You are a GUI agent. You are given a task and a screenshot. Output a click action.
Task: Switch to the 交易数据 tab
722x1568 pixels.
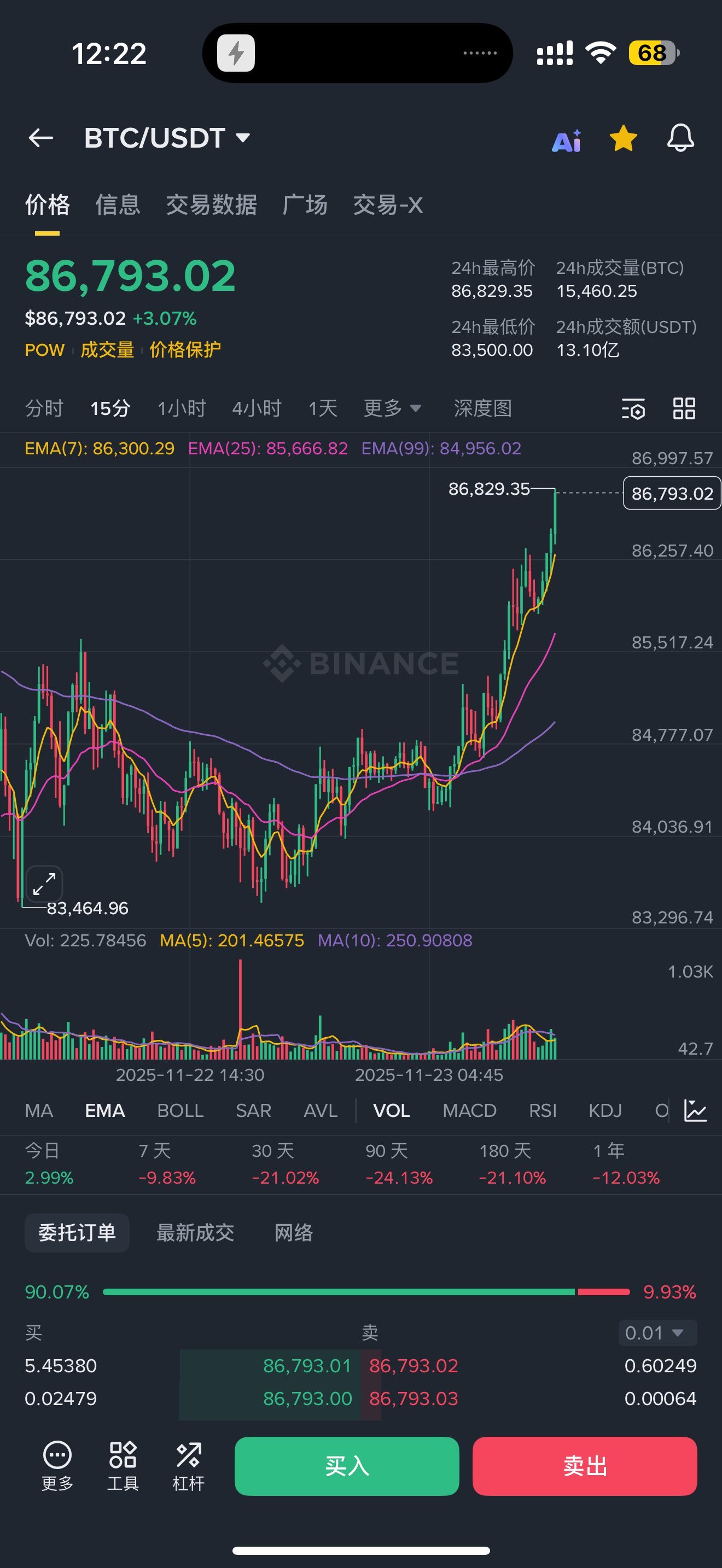coord(211,204)
